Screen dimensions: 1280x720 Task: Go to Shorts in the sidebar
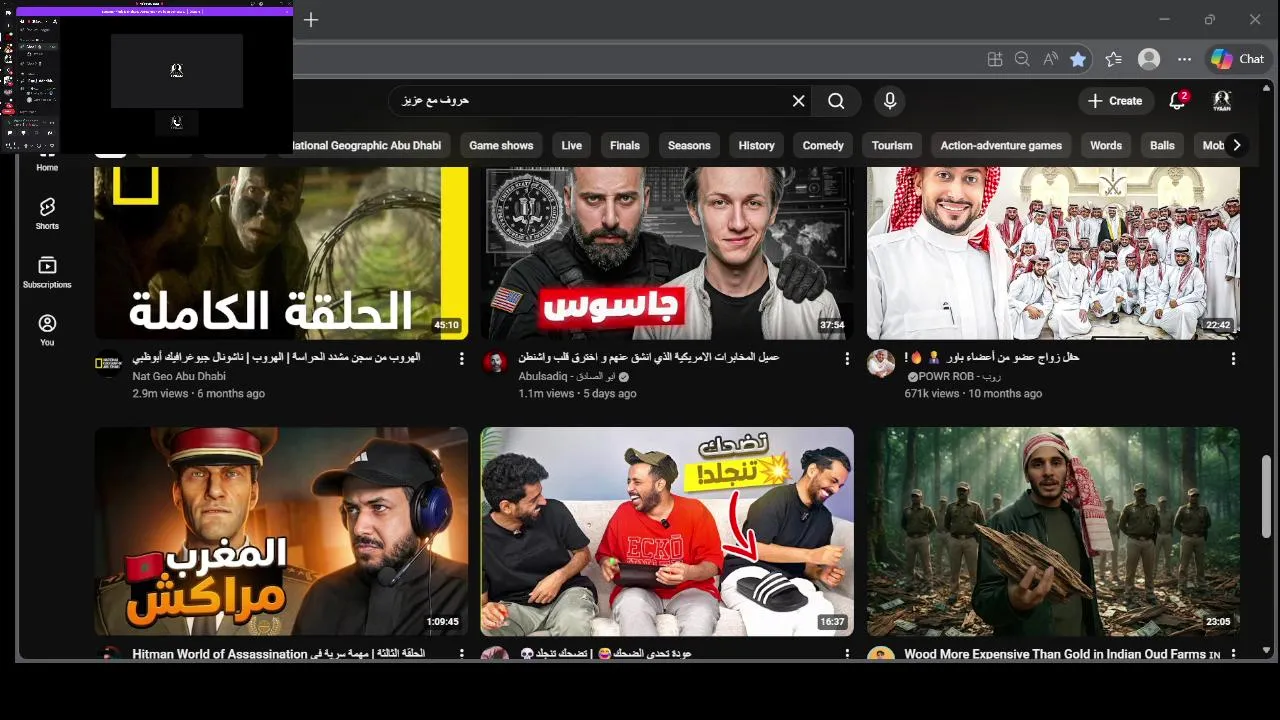tap(47, 213)
